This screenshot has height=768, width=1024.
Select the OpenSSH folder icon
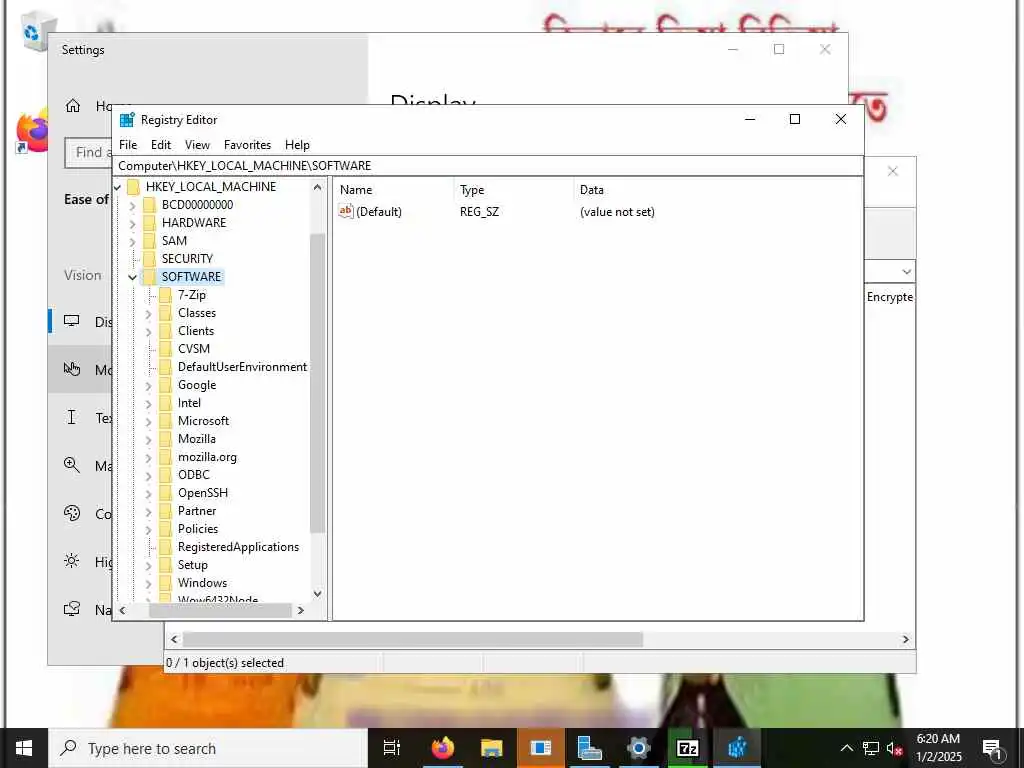166,493
